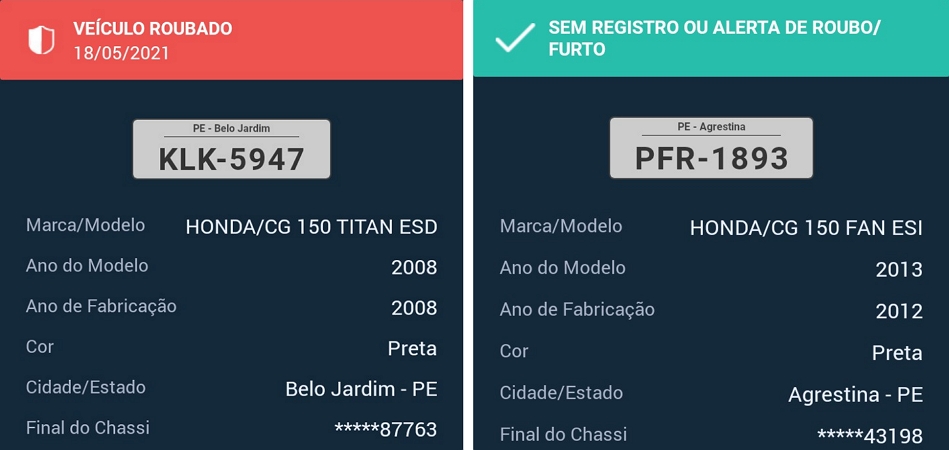The height and width of the screenshot is (450, 949).
Task: Click Agrestina - PE city value
Action: [855, 395]
